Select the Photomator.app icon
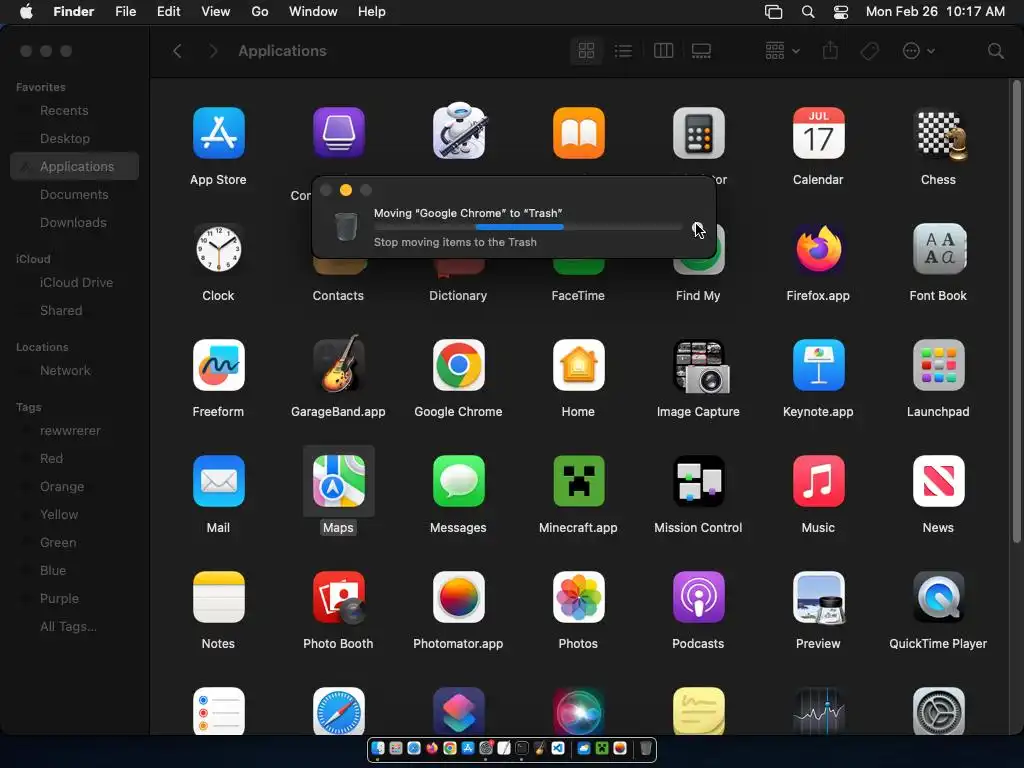1024x768 pixels. (x=458, y=597)
